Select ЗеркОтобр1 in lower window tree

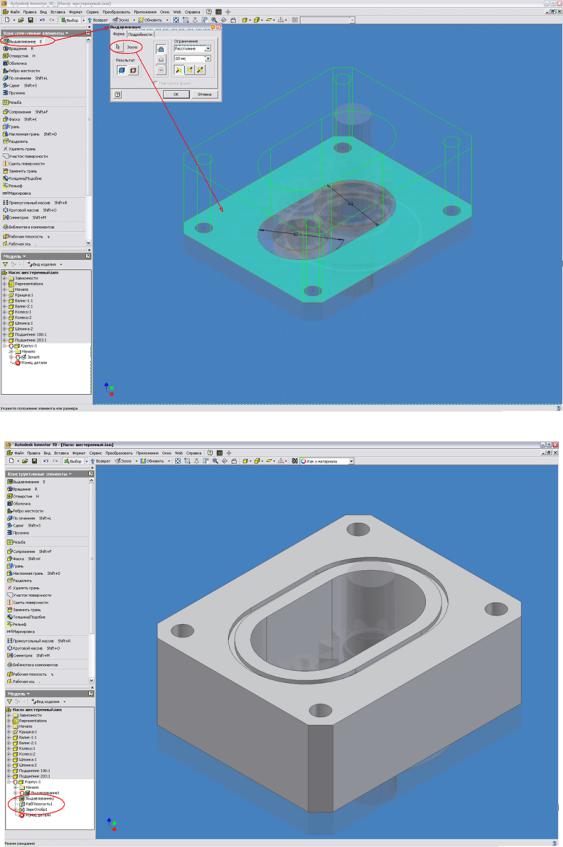(x=34, y=809)
